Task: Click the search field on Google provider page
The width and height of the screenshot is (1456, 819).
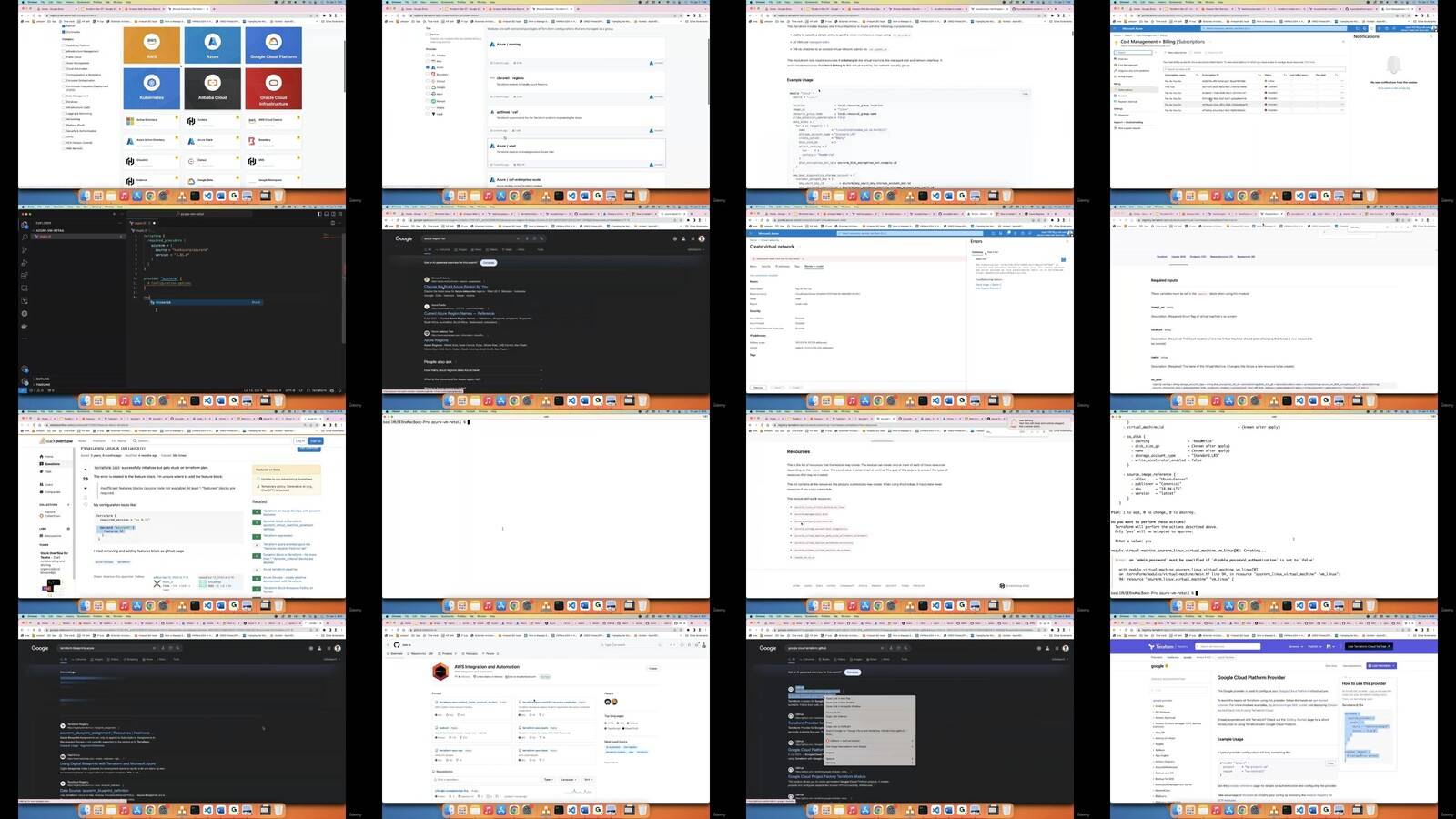Action: tap(1228, 646)
